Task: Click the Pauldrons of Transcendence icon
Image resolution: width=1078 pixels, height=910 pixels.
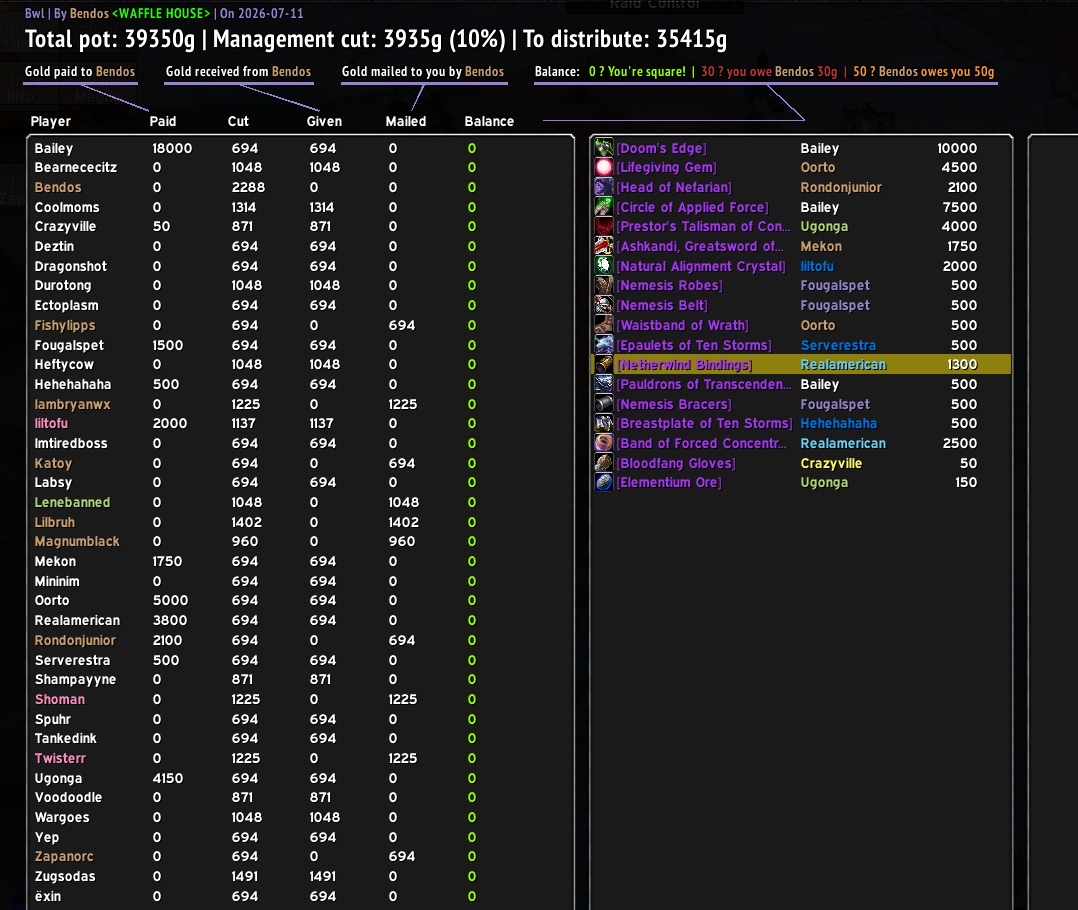Action: point(604,384)
